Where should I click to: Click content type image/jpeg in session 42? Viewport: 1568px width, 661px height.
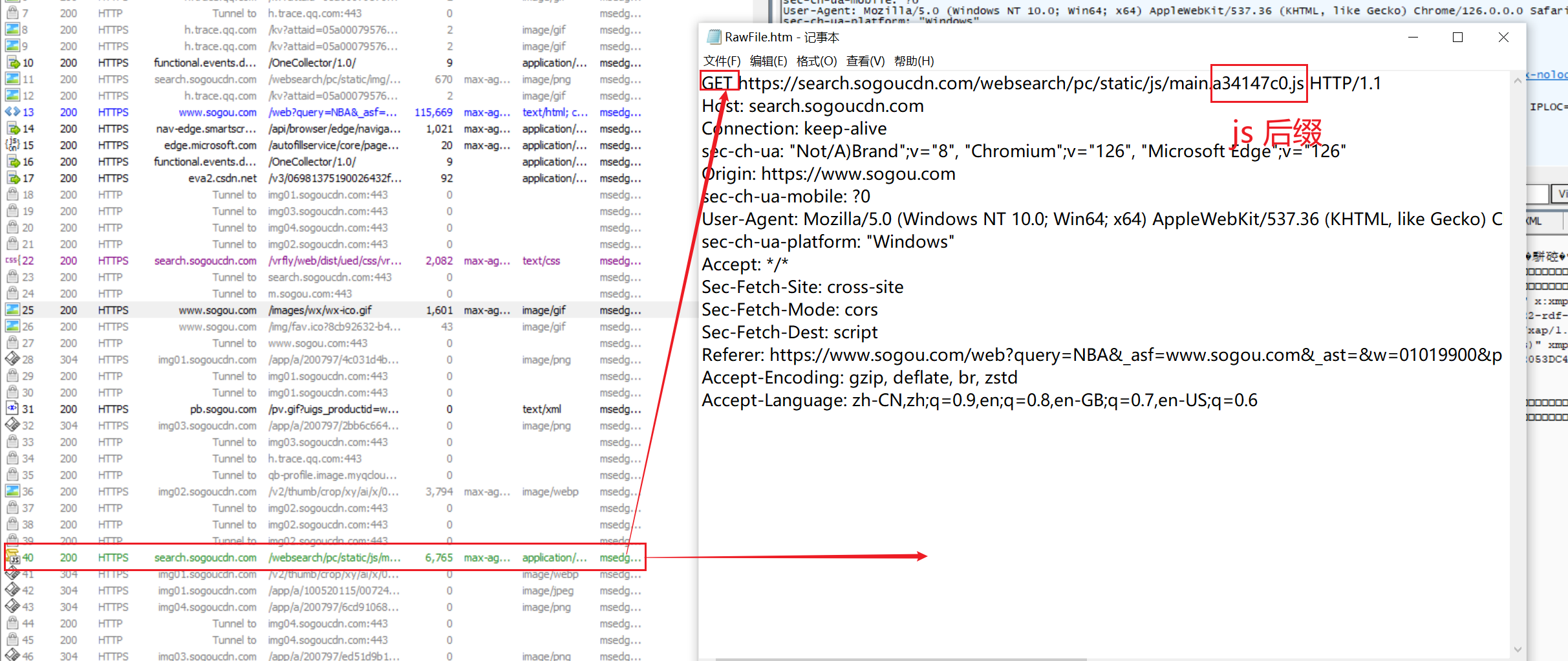[548, 591]
